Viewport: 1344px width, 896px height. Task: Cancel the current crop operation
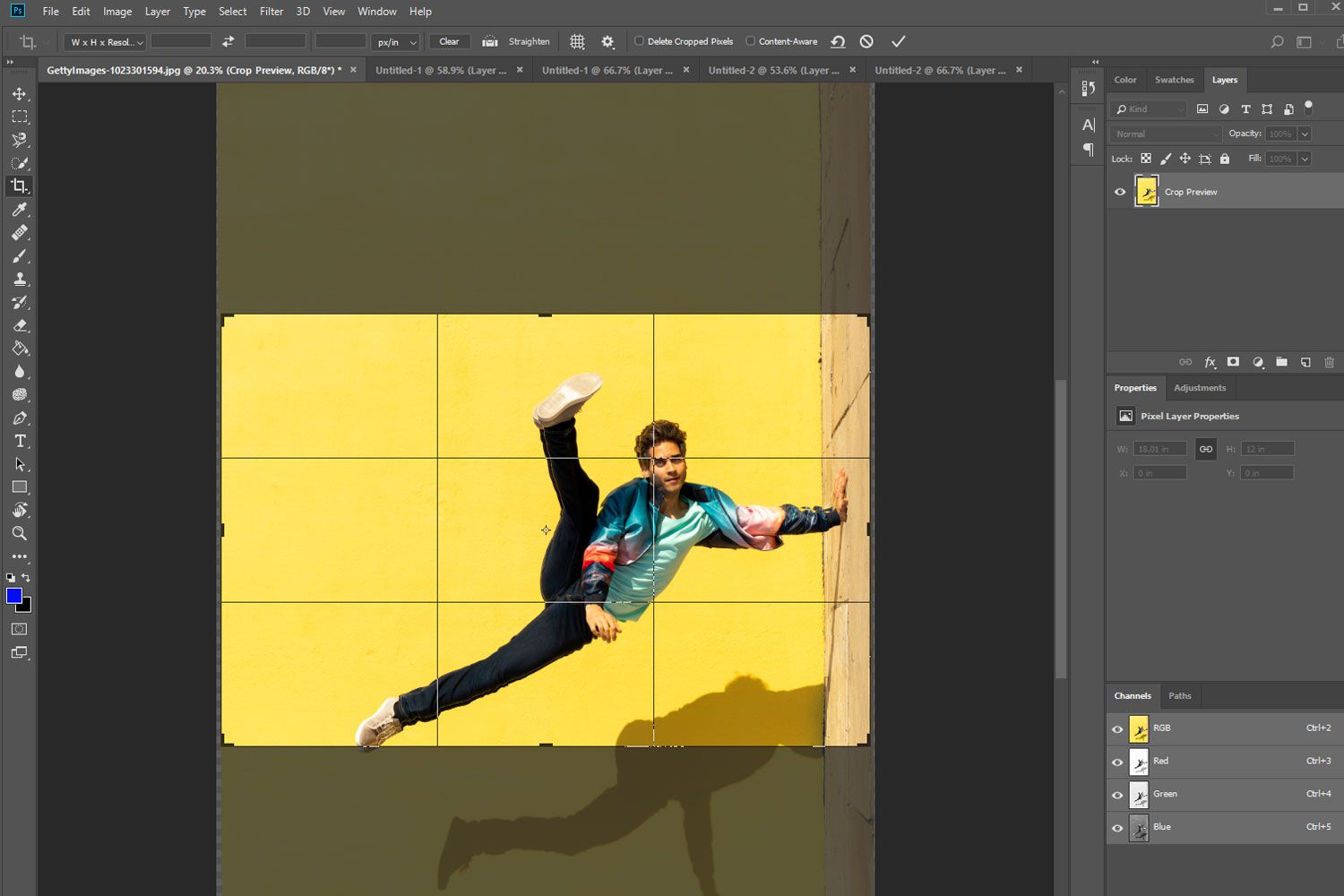pyautogui.click(x=866, y=41)
